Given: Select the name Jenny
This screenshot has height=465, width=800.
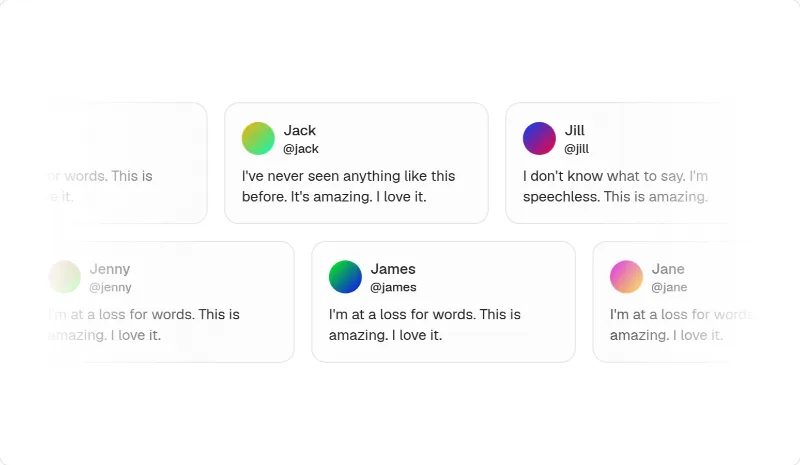Looking at the screenshot, I should click(110, 269).
